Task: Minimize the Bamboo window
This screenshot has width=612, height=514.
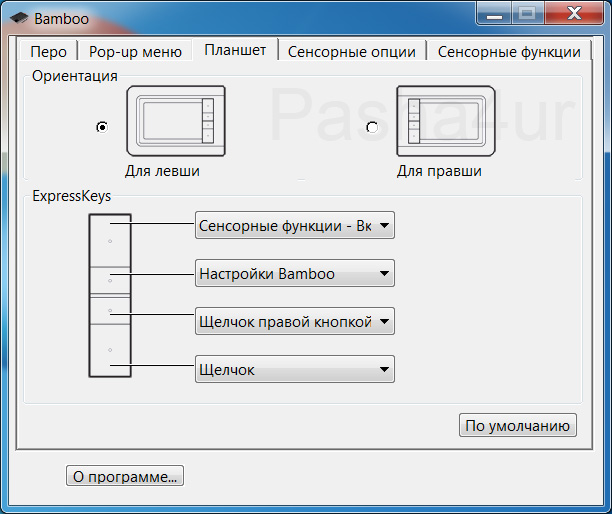Action: click(494, 14)
